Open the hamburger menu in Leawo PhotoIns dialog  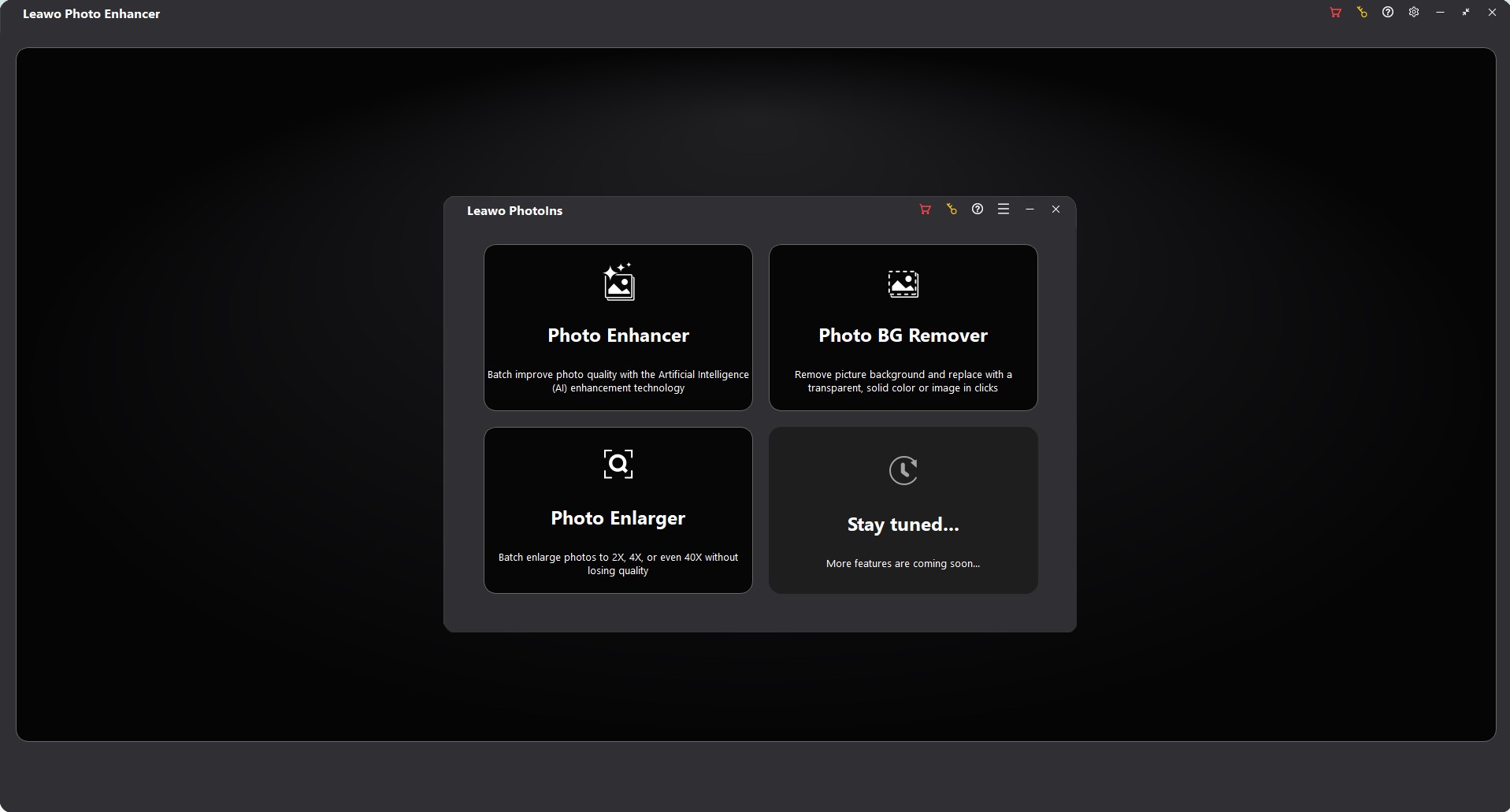[1004, 209]
